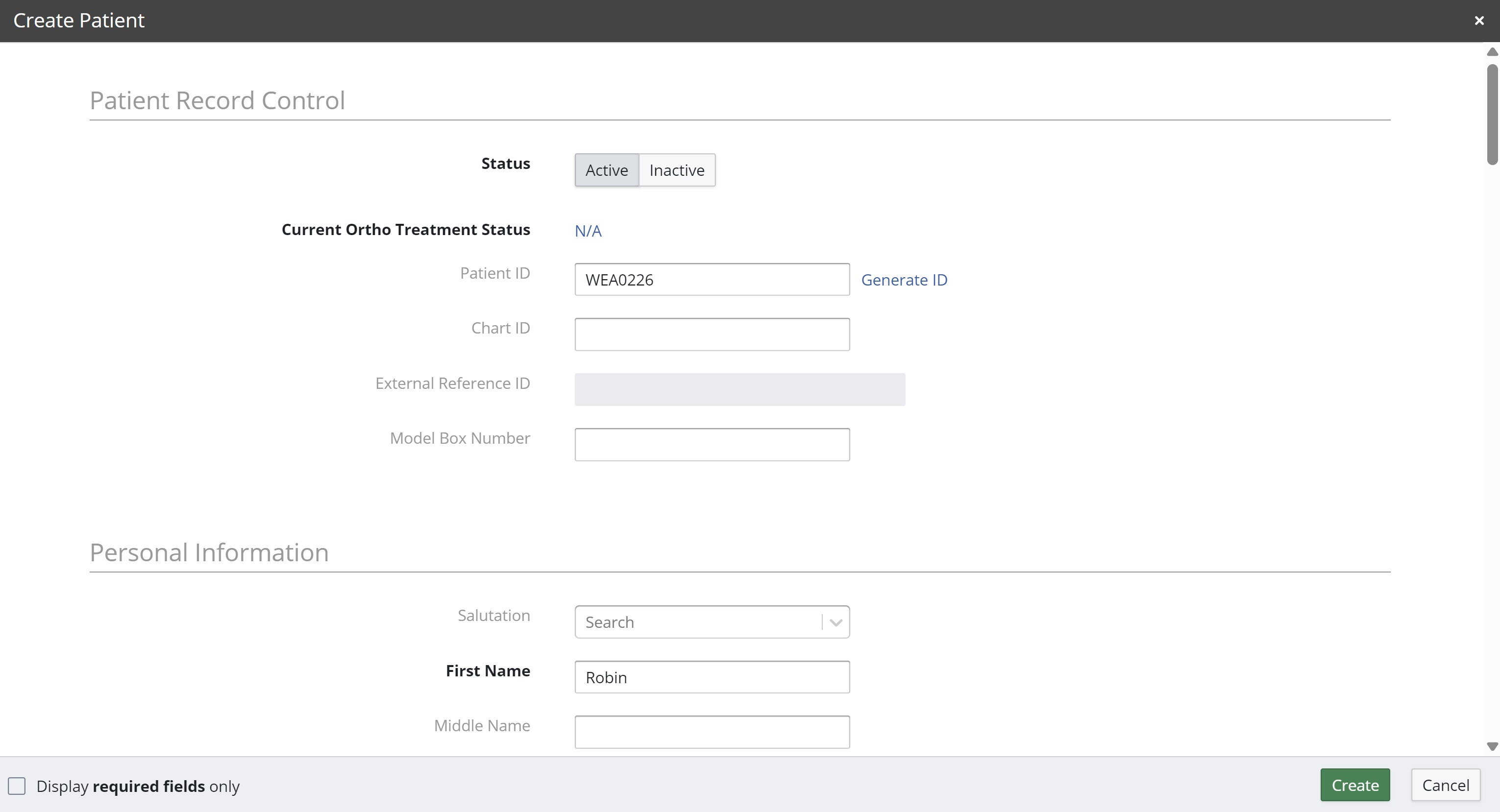Viewport: 1500px width, 812px height.
Task: Enable Display required fields only checkbox
Action: (x=17, y=787)
